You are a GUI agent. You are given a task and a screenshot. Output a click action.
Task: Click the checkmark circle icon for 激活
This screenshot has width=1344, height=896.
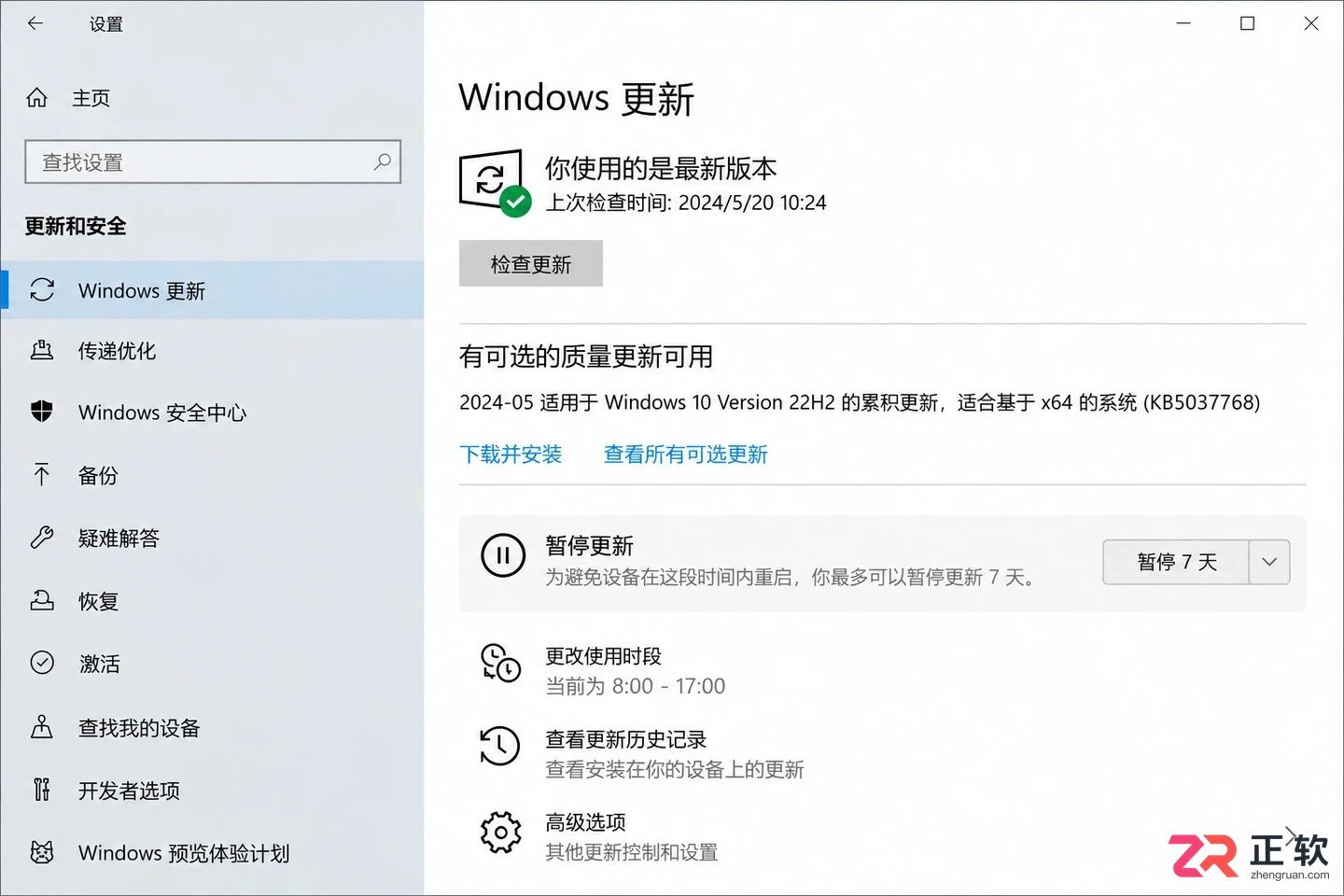(x=42, y=663)
